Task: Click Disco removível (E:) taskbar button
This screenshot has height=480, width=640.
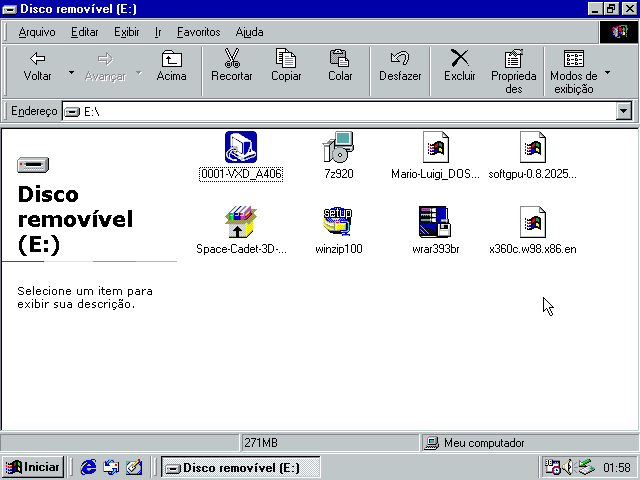Action: click(240, 467)
